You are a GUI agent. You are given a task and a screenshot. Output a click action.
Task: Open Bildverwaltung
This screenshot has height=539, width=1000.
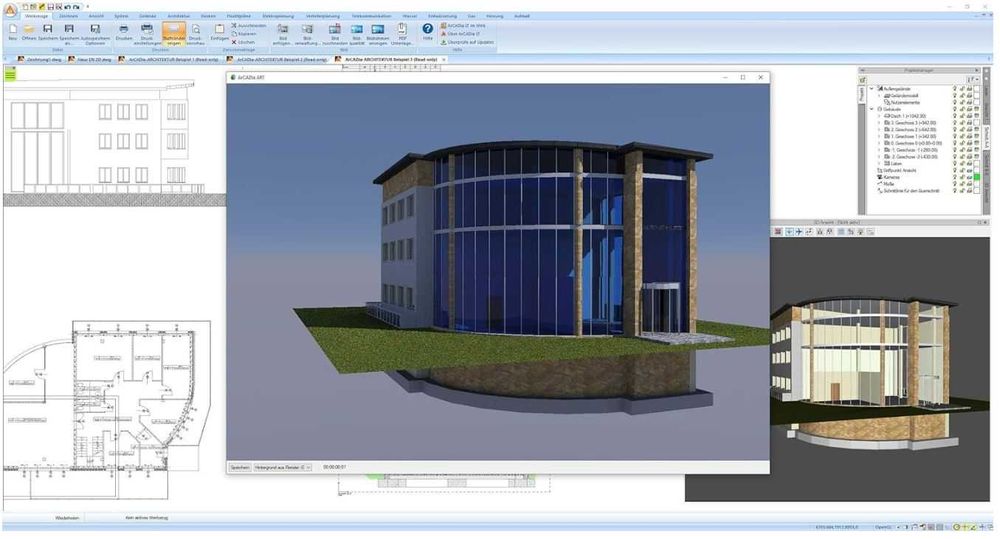pyautogui.click(x=307, y=33)
